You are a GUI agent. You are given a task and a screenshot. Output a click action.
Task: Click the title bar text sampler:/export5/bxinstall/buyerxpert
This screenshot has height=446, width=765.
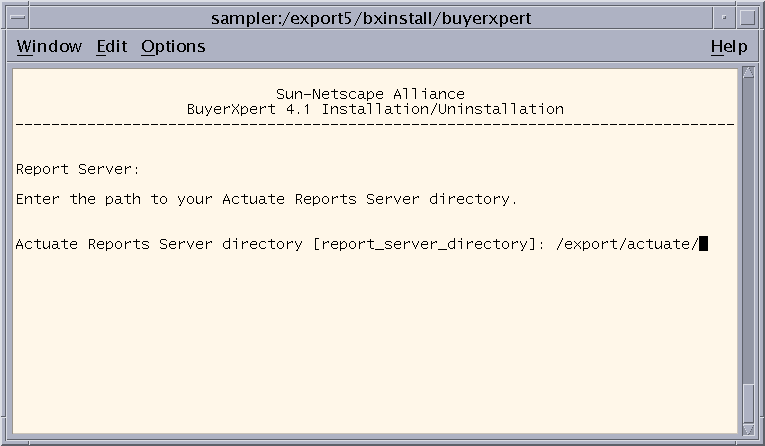pyautogui.click(x=371, y=19)
